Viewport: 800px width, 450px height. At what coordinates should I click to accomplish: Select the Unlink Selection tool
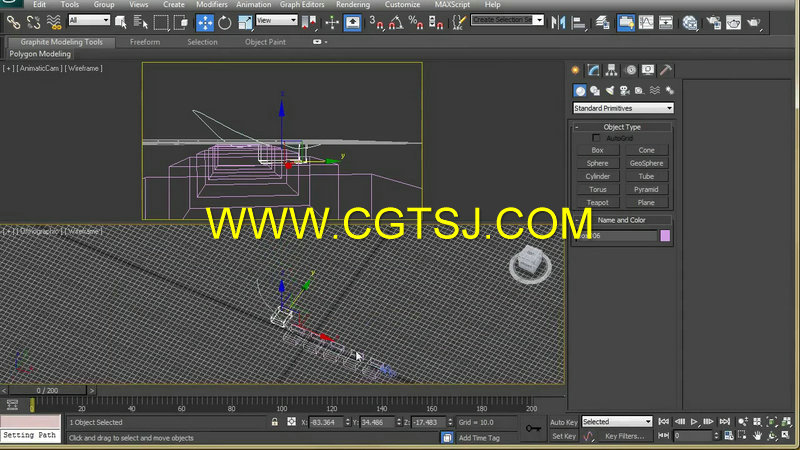point(33,22)
